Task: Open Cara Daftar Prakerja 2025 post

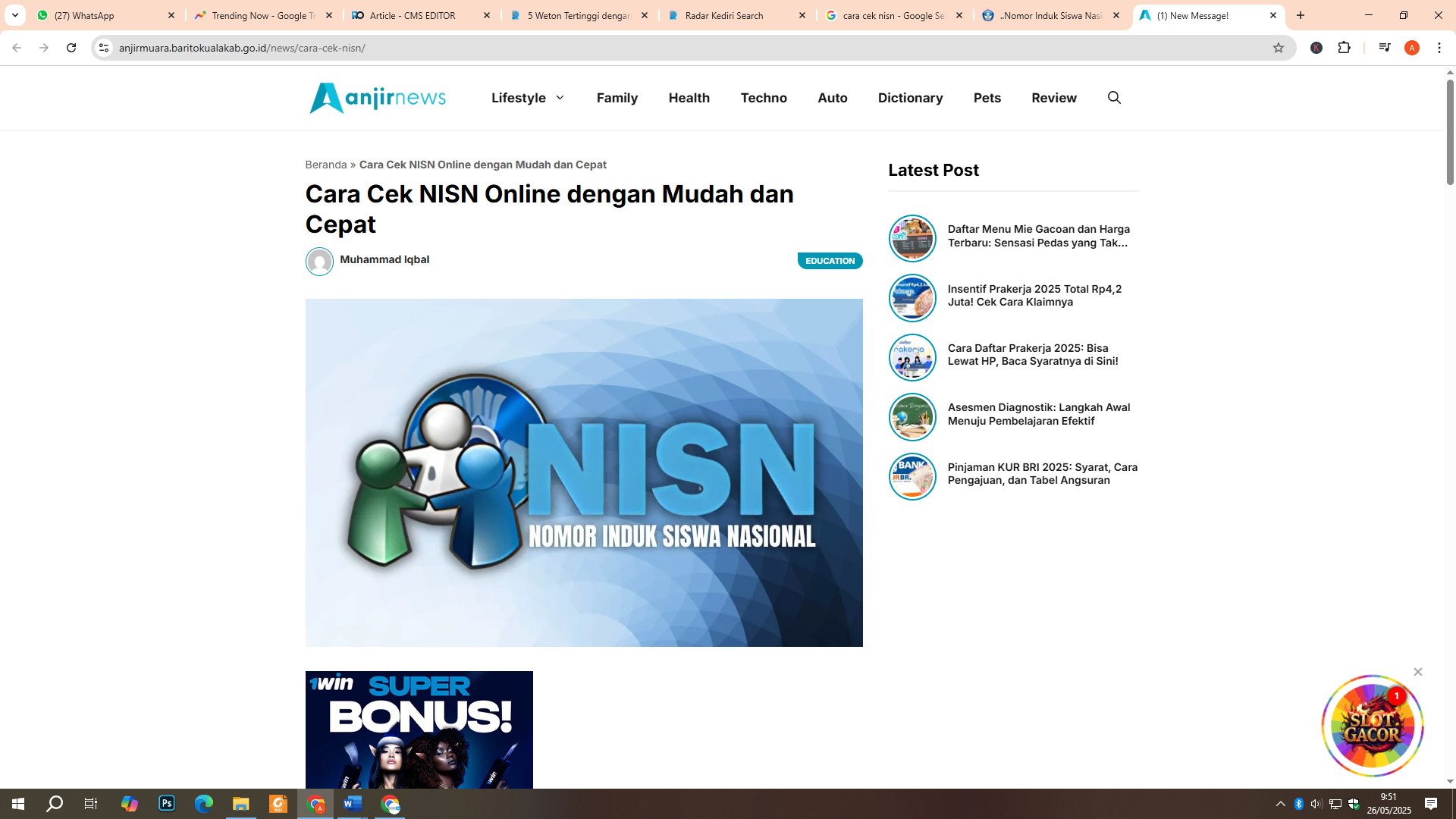Action: pyautogui.click(x=1033, y=355)
